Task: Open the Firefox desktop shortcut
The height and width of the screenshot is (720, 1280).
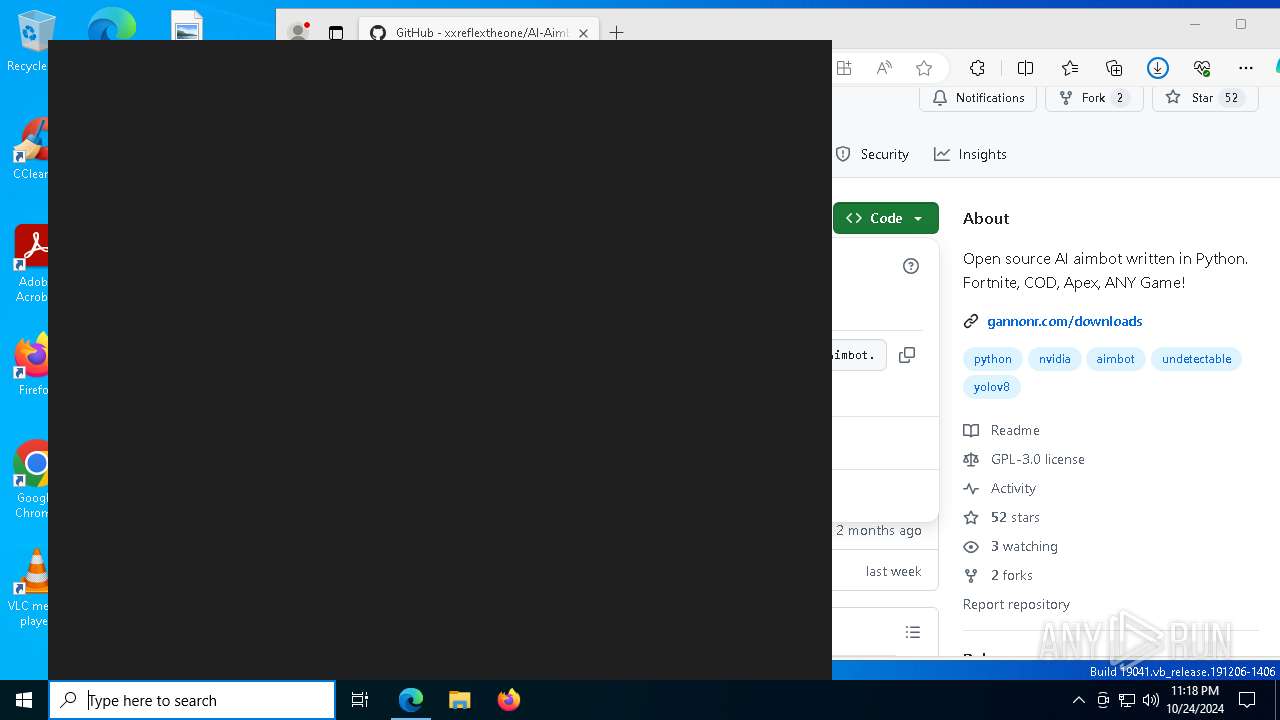Action: (30, 364)
